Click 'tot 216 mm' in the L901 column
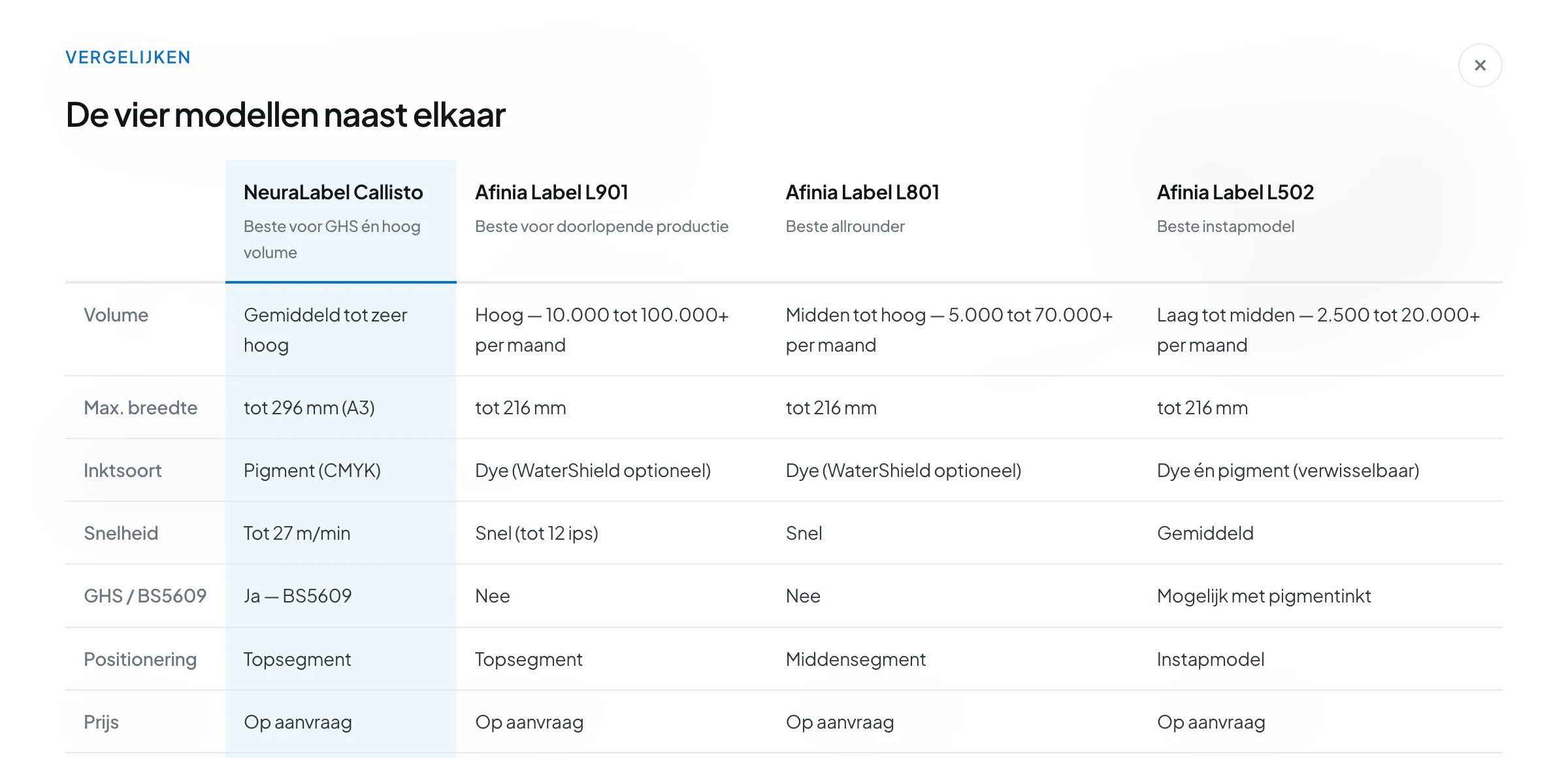The image size is (1568, 758). pyautogui.click(x=521, y=408)
